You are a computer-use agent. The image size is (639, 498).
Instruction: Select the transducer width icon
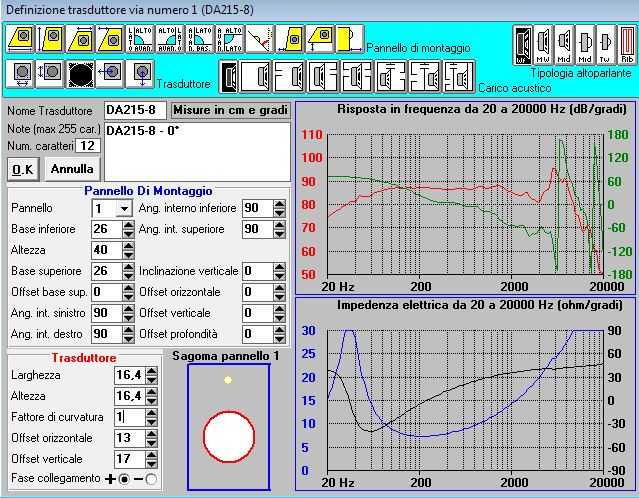[22, 74]
